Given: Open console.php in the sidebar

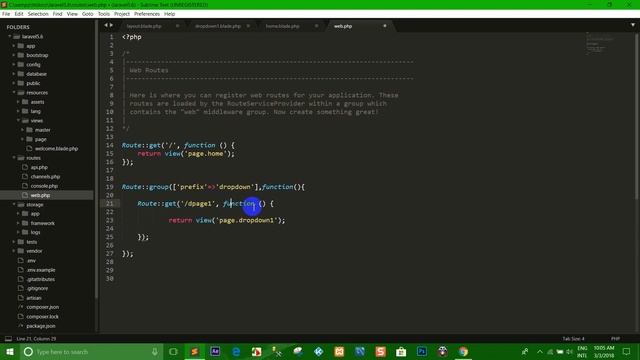Looking at the screenshot, I should tap(44, 186).
